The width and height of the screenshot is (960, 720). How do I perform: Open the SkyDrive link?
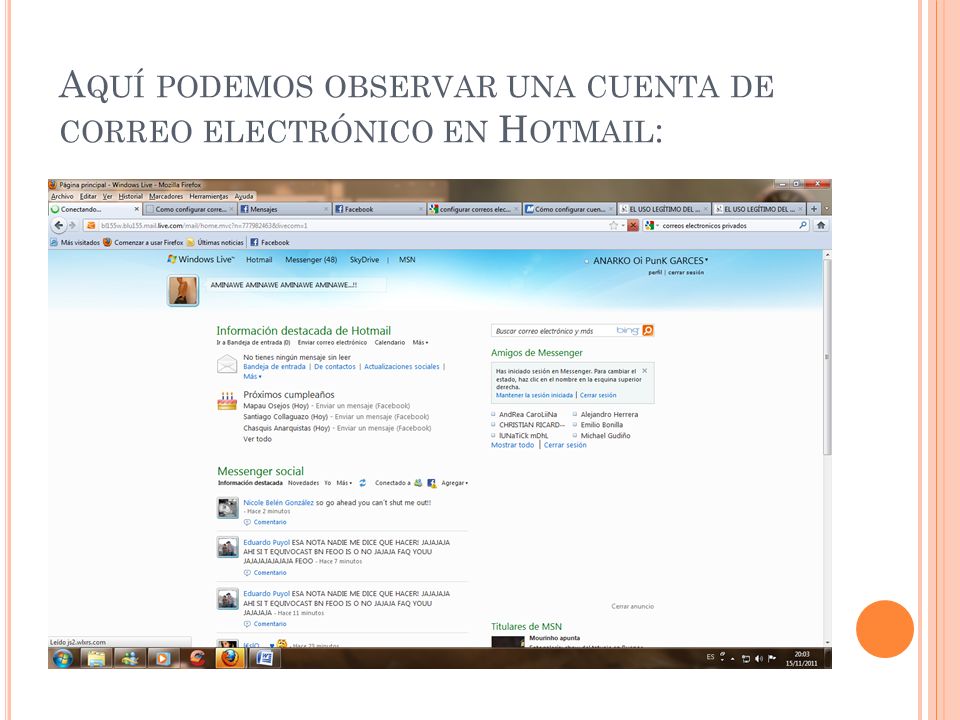click(x=364, y=260)
